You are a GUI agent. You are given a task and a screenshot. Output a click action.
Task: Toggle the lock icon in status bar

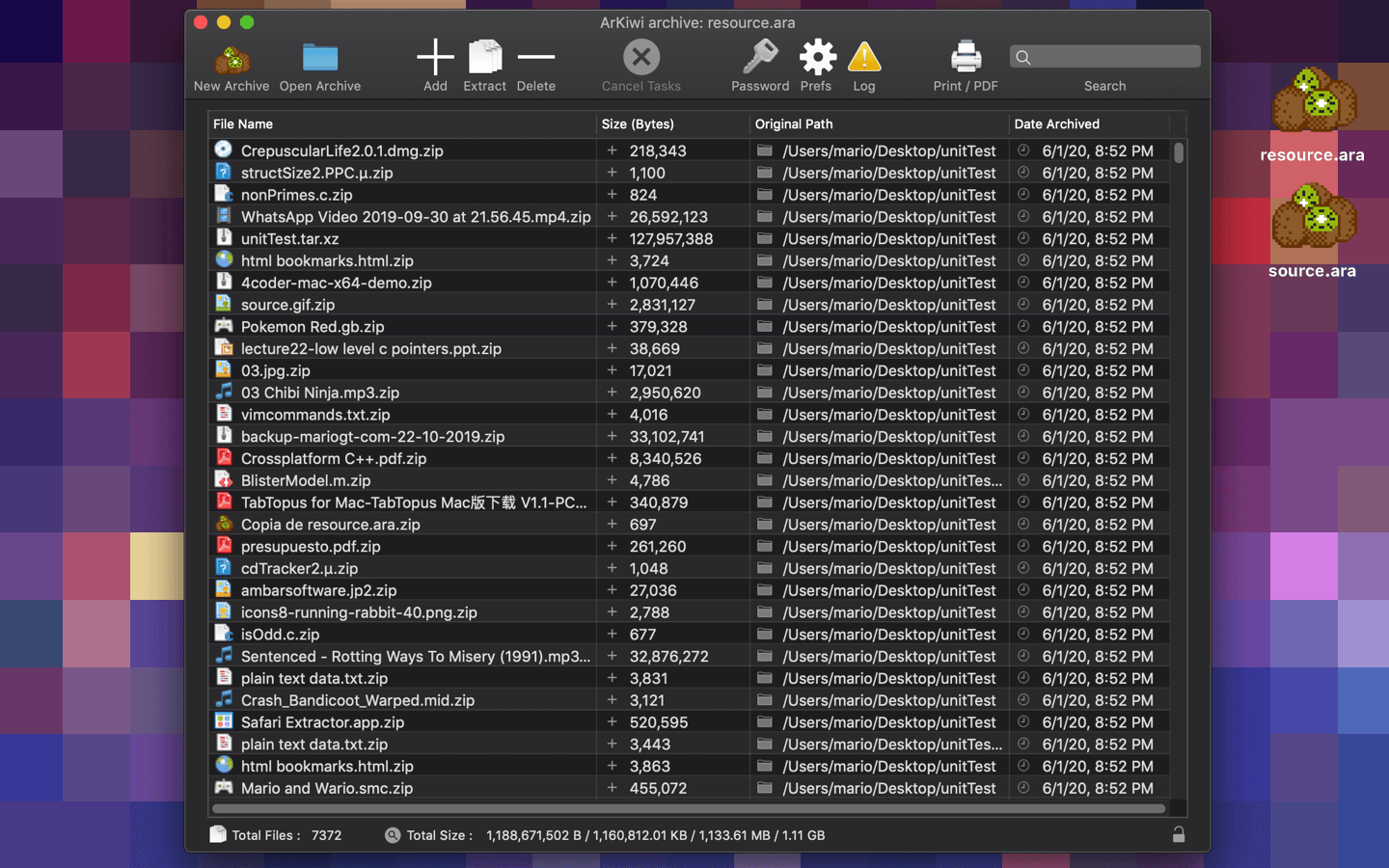[1178, 835]
